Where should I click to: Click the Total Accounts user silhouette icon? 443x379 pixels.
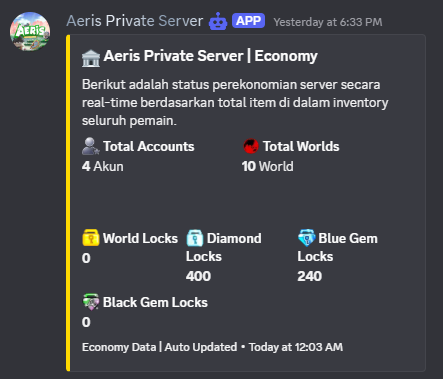[90, 146]
